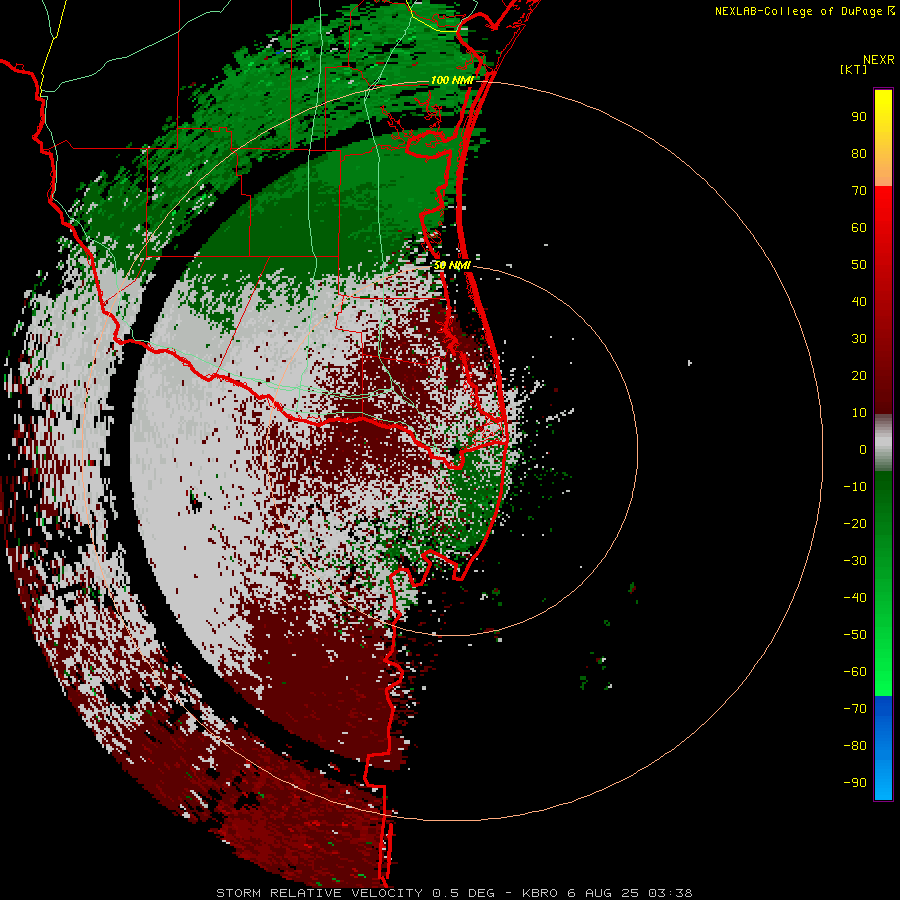The width and height of the screenshot is (900, 900).
Task: Click the -40 value on the velocity scale
Action: pyautogui.click(x=855, y=598)
